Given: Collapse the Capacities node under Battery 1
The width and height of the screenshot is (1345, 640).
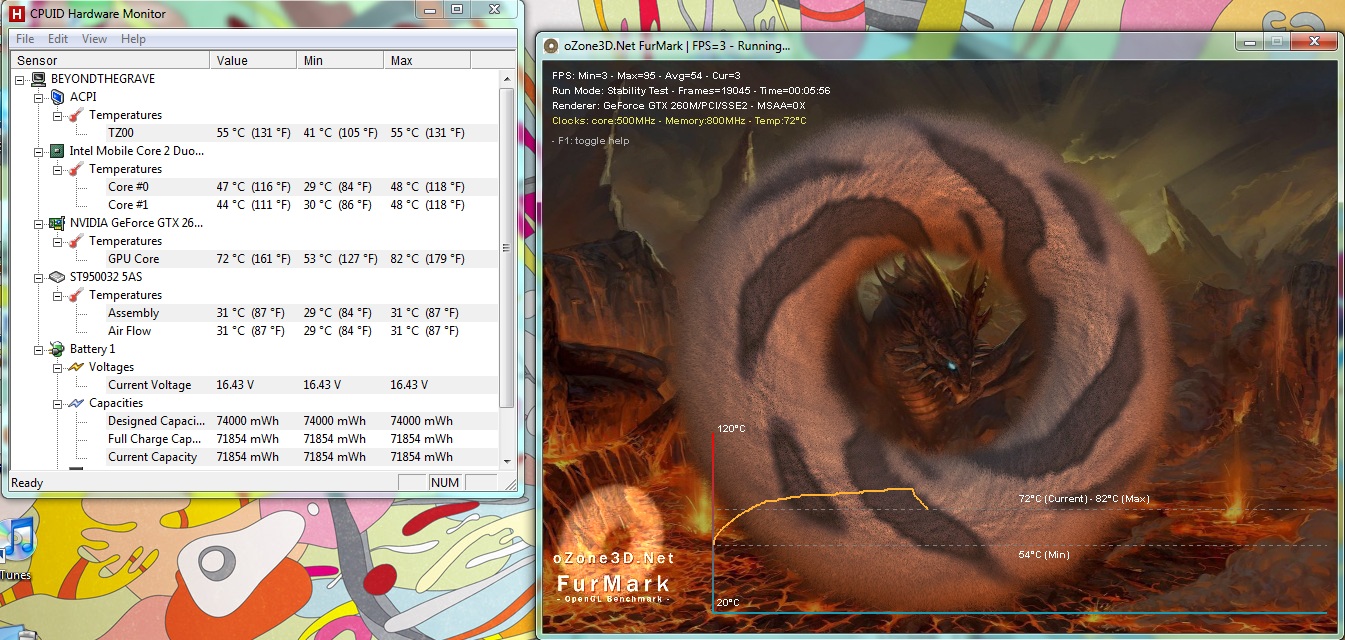Looking at the screenshot, I should point(58,403).
